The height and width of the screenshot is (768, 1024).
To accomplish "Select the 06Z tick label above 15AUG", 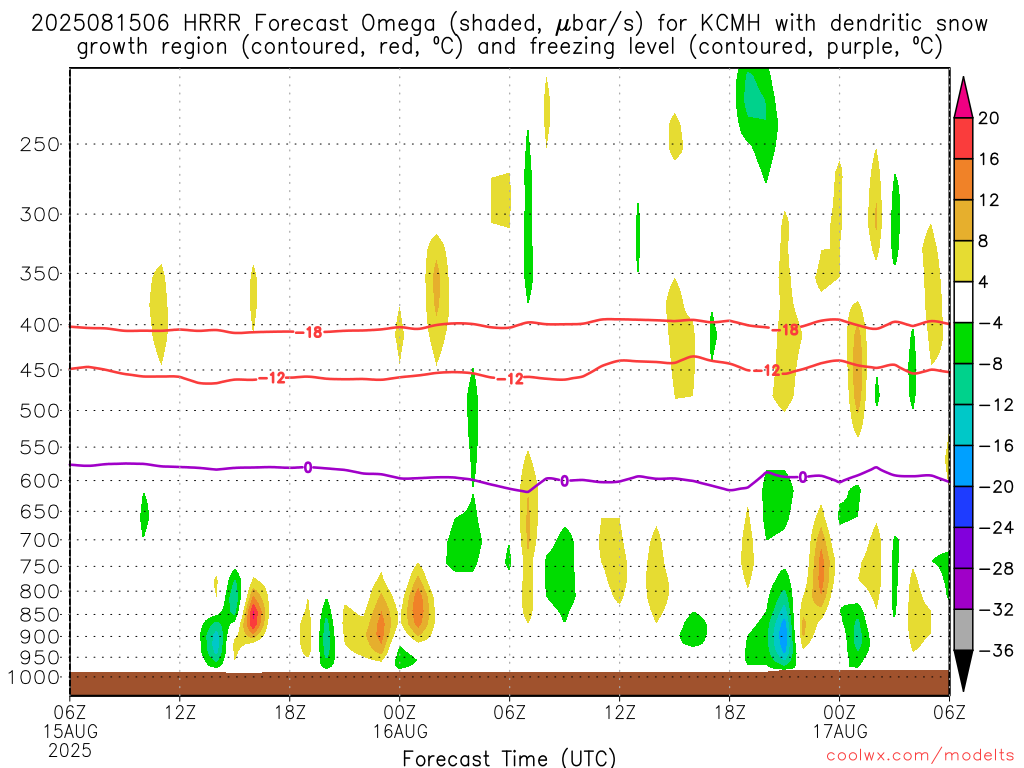I will tap(70, 711).
